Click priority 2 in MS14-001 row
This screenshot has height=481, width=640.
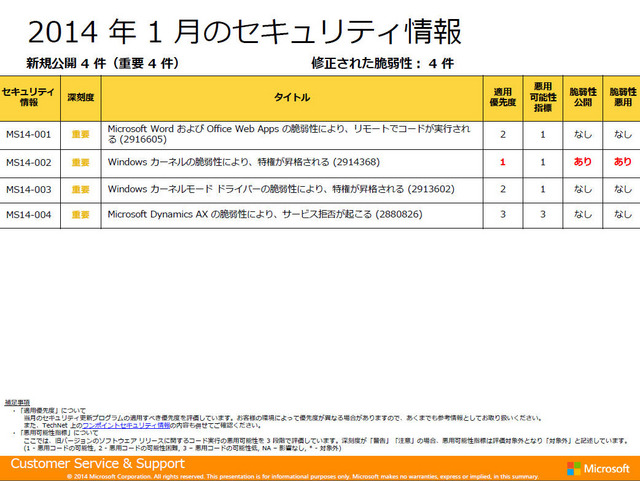click(x=503, y=134)
